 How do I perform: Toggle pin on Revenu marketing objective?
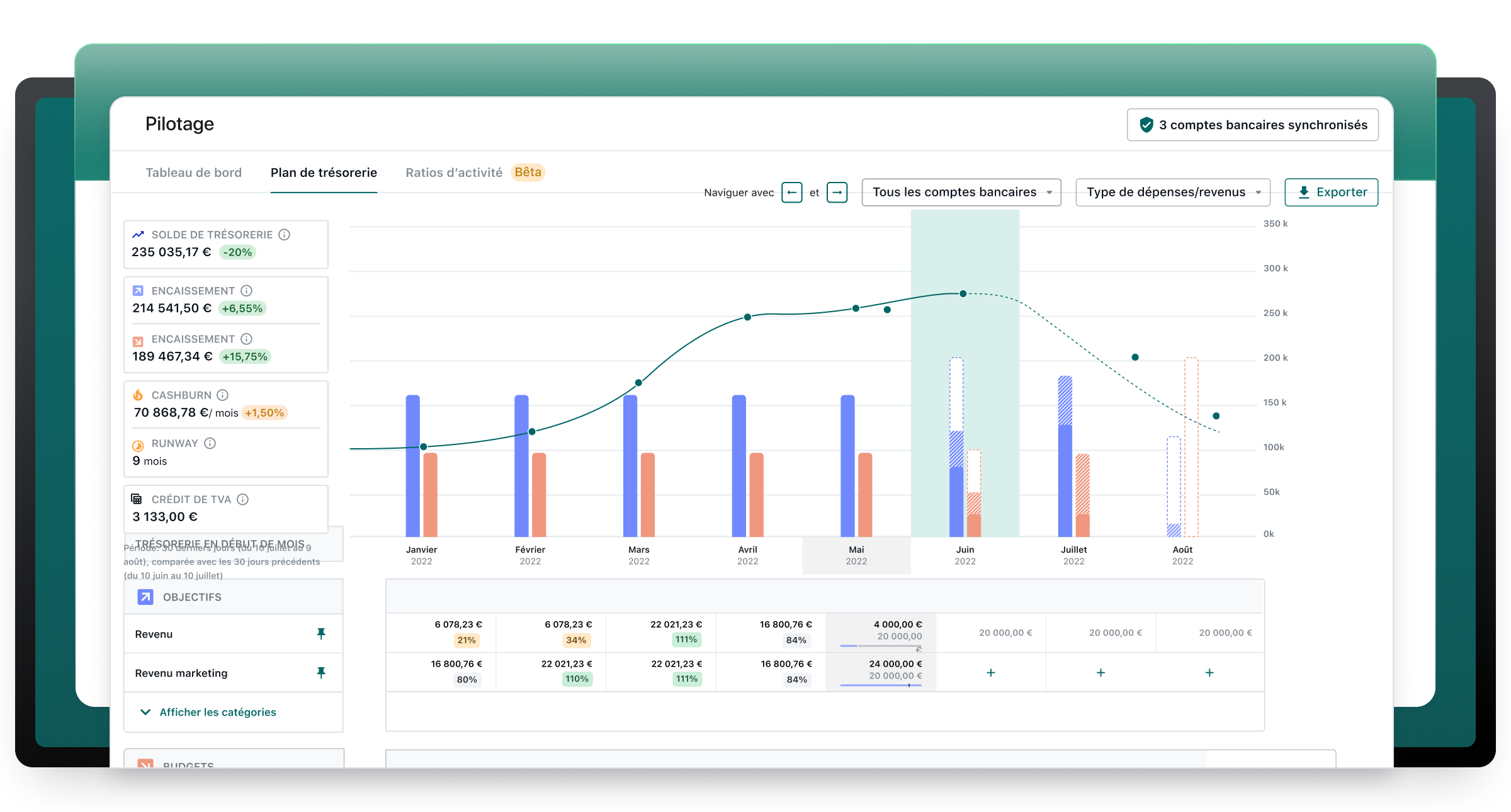click(x=321, y=673)
